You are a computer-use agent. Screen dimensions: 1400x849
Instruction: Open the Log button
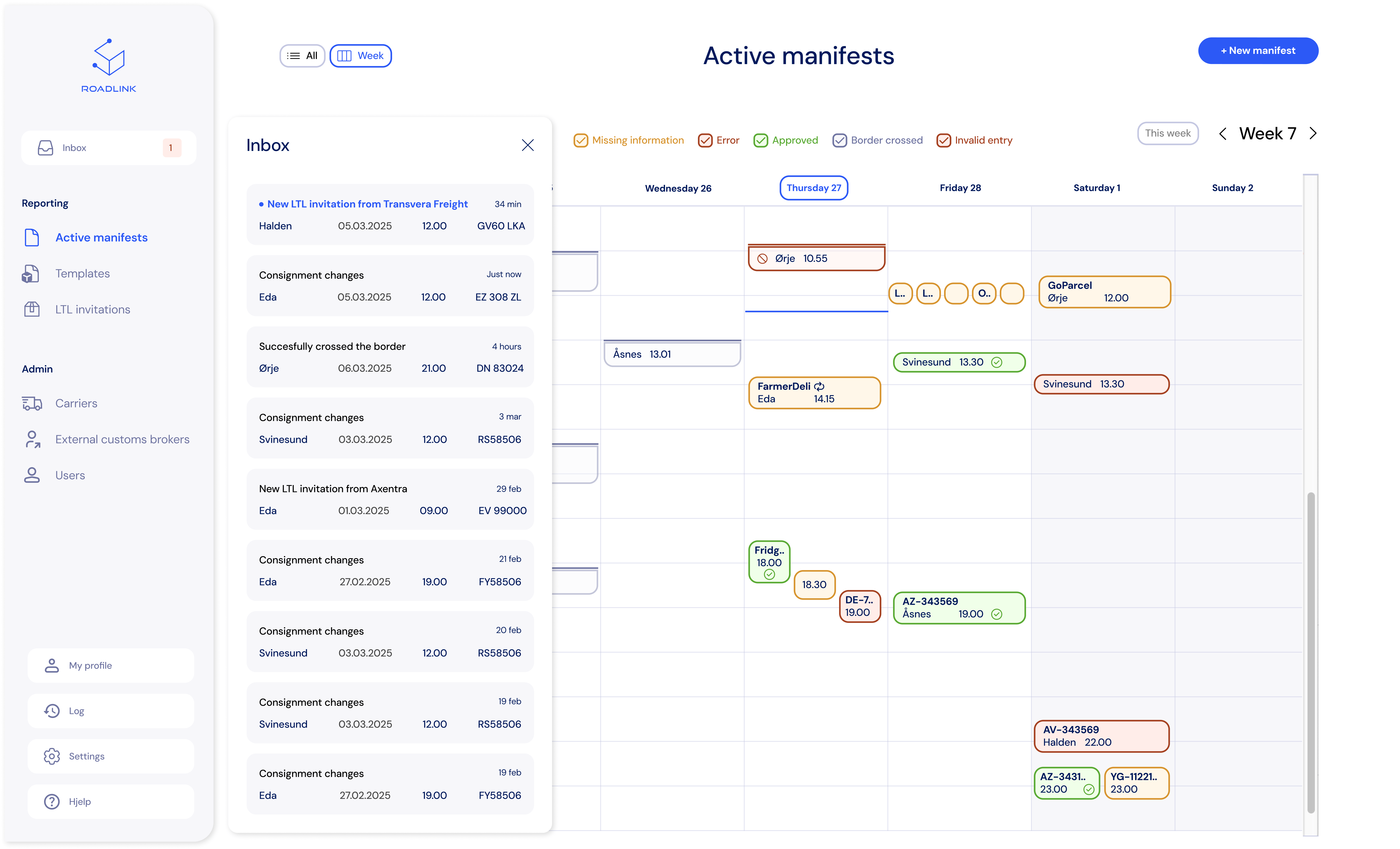pos(111,711)
